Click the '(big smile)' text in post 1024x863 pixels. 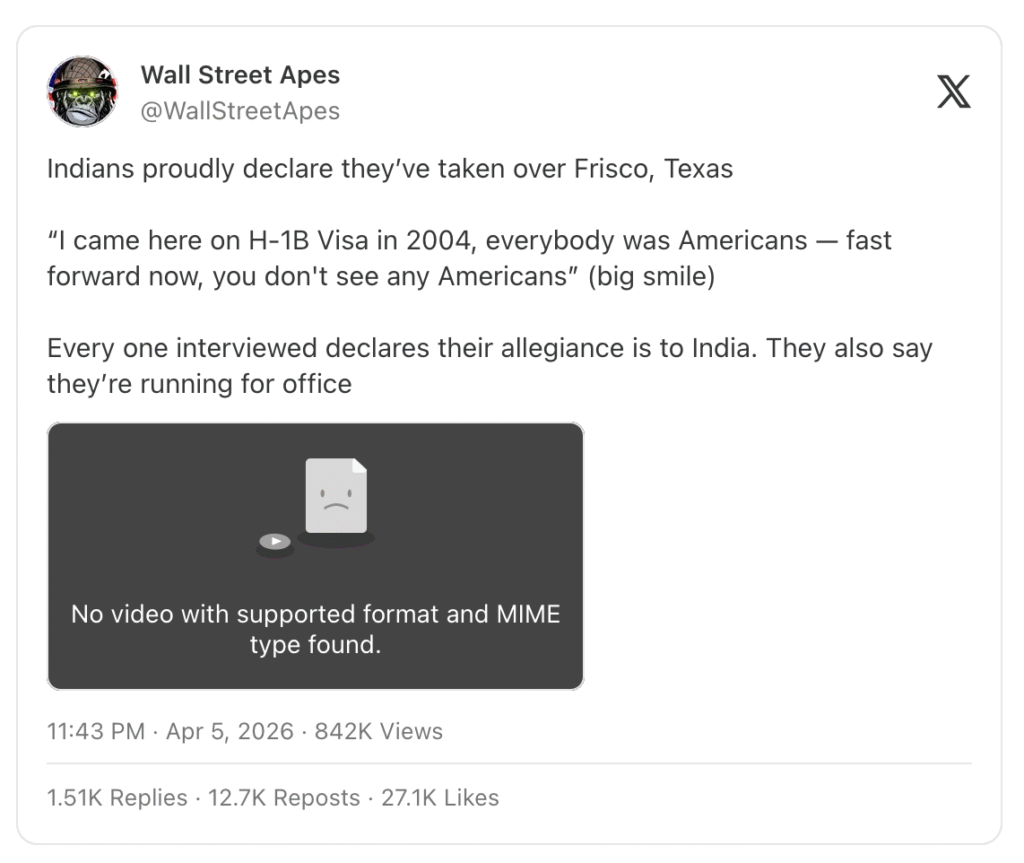[650, 276]
